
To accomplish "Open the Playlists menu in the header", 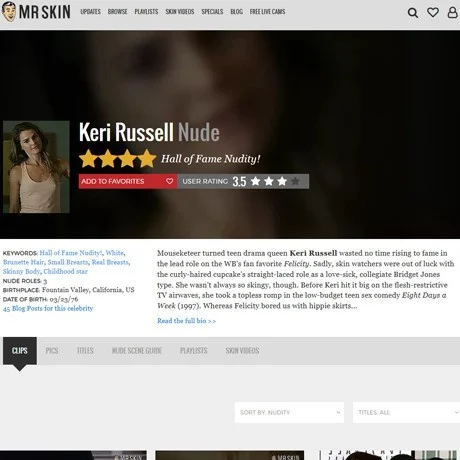I will (x=146, y=12).
